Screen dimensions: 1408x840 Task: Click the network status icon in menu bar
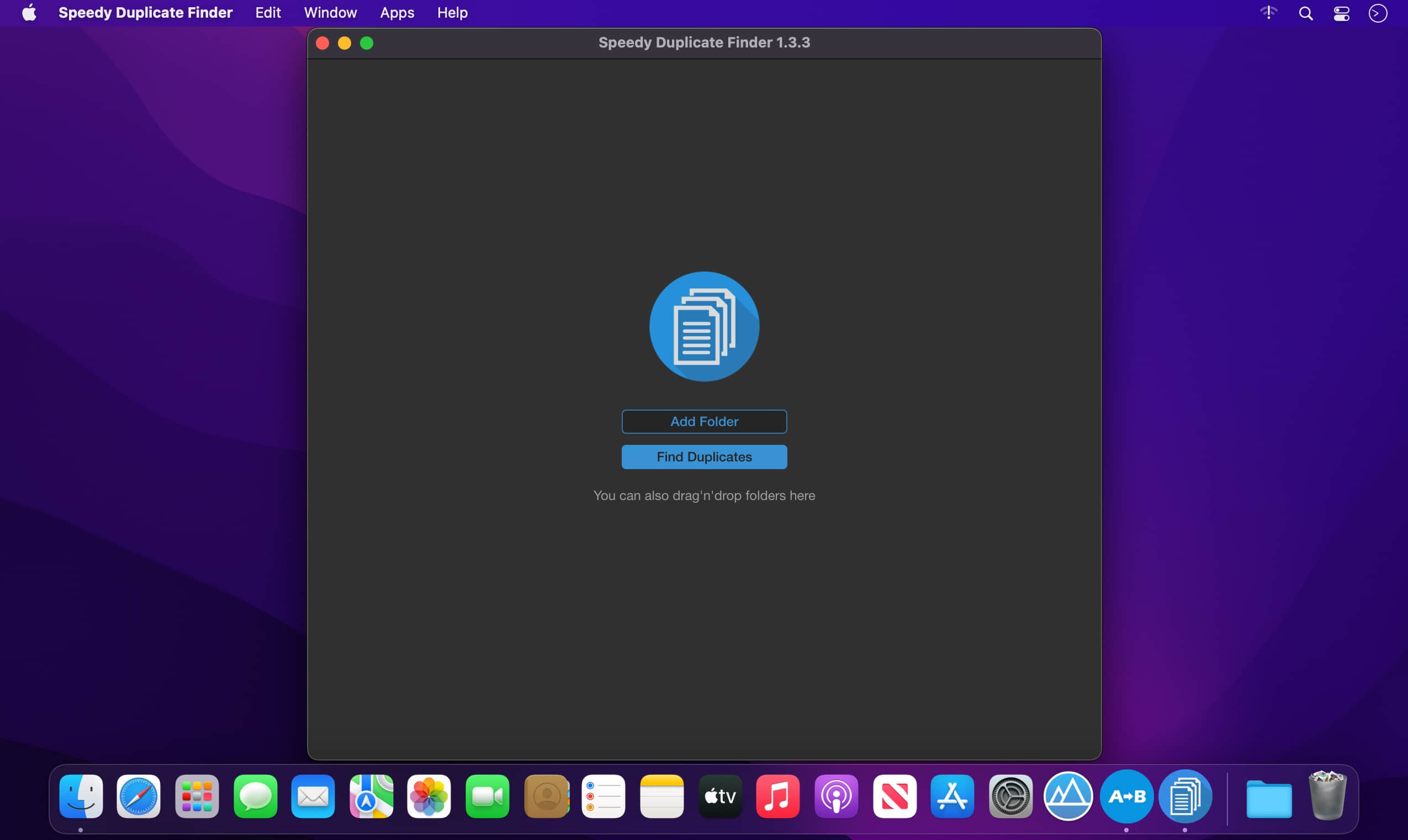[x=1268, y=13]
